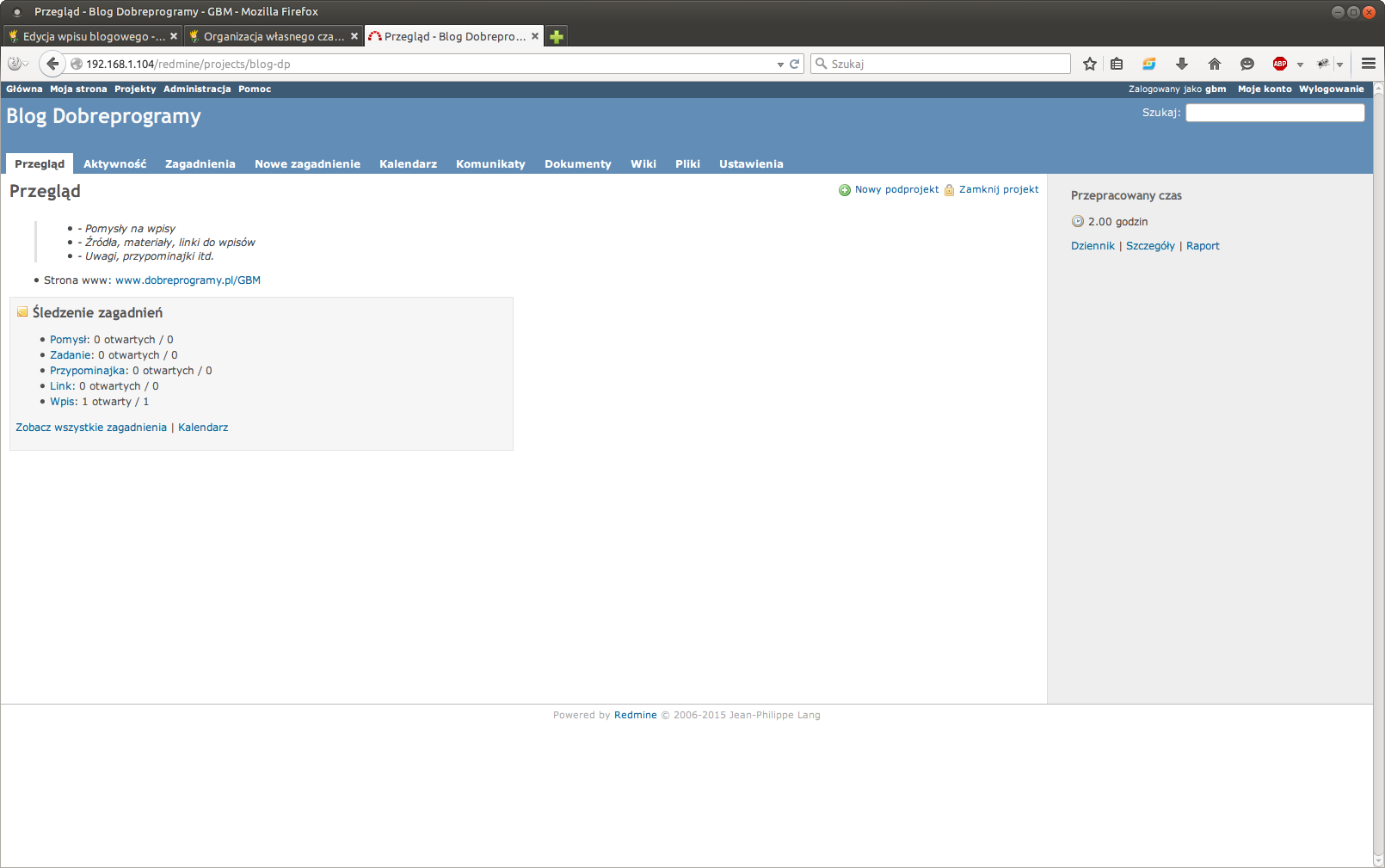Open the chat smiley toolbar icon

[1247, 64]
